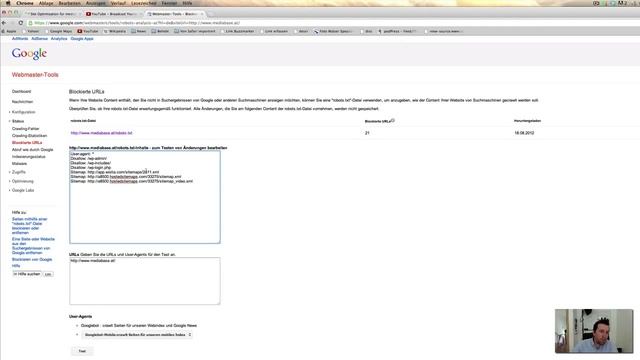This screenshot has height=360, width=640.
Task: Open the Google Apps link
Action: point(82,39)
